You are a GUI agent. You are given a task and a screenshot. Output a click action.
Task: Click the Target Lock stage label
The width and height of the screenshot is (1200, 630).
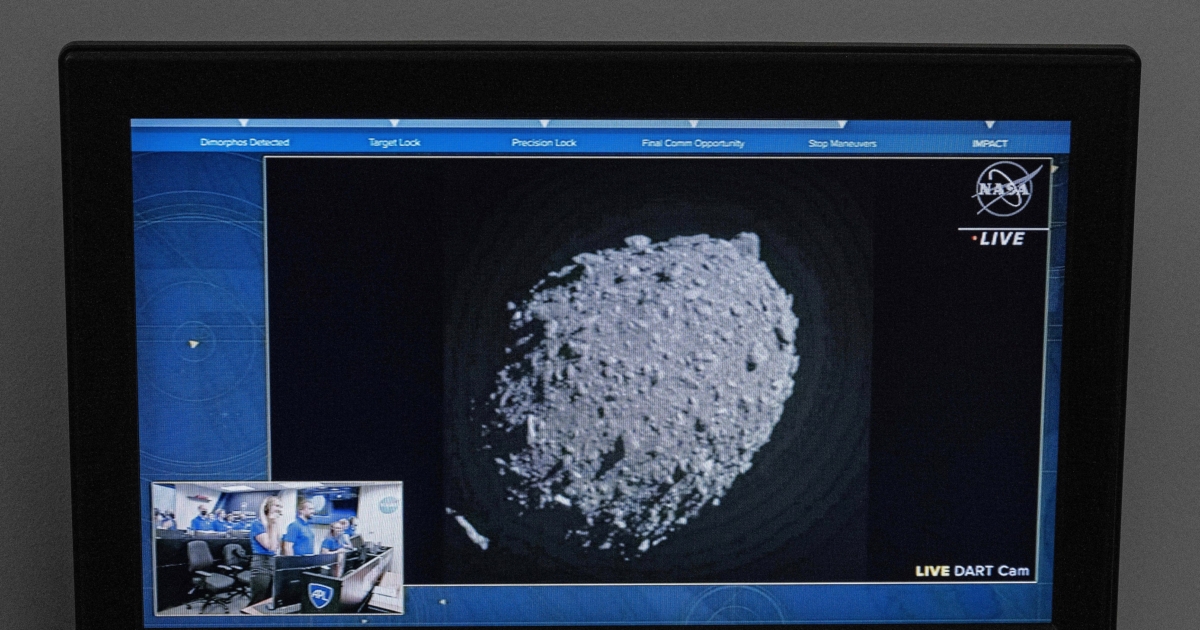point(396,142)
